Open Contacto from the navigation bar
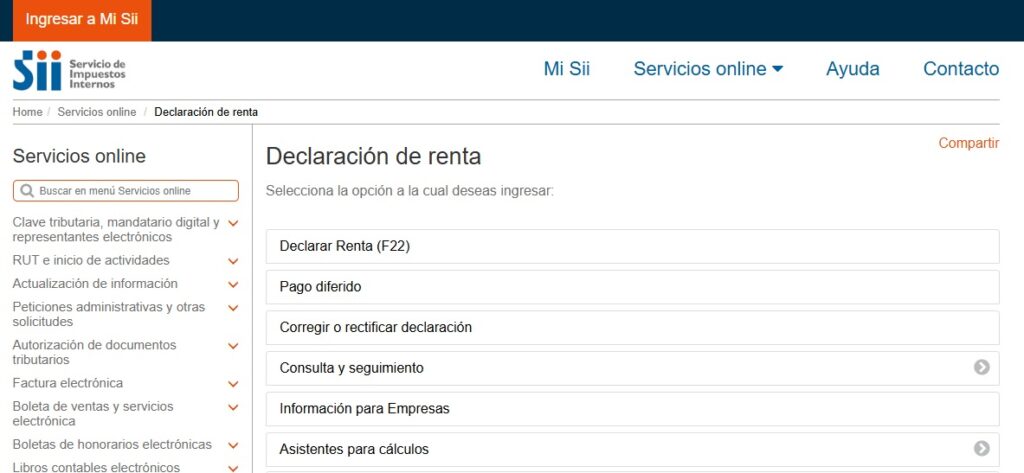1024x473 pixels. point(960,69)
